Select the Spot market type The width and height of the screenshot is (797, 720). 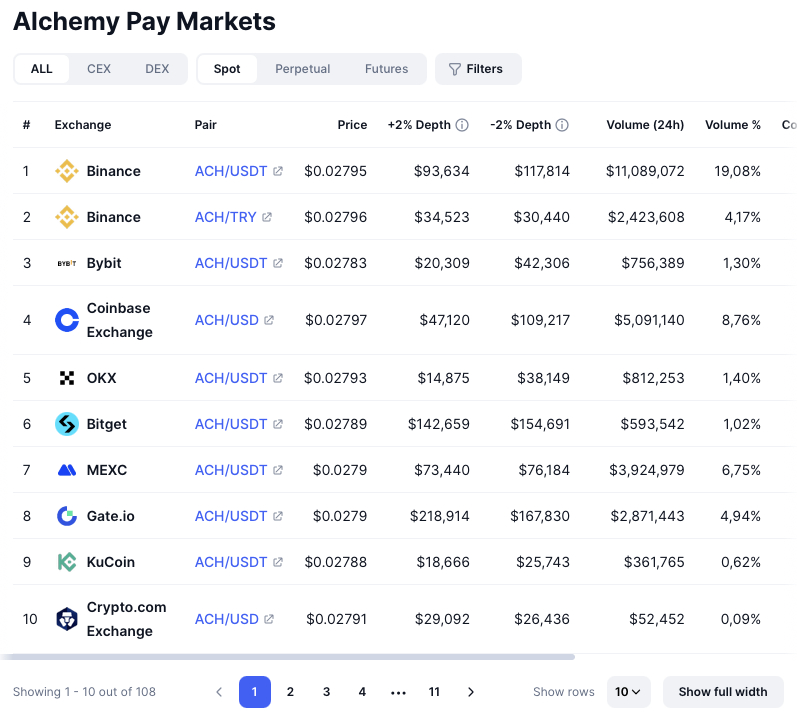(227, 69)
